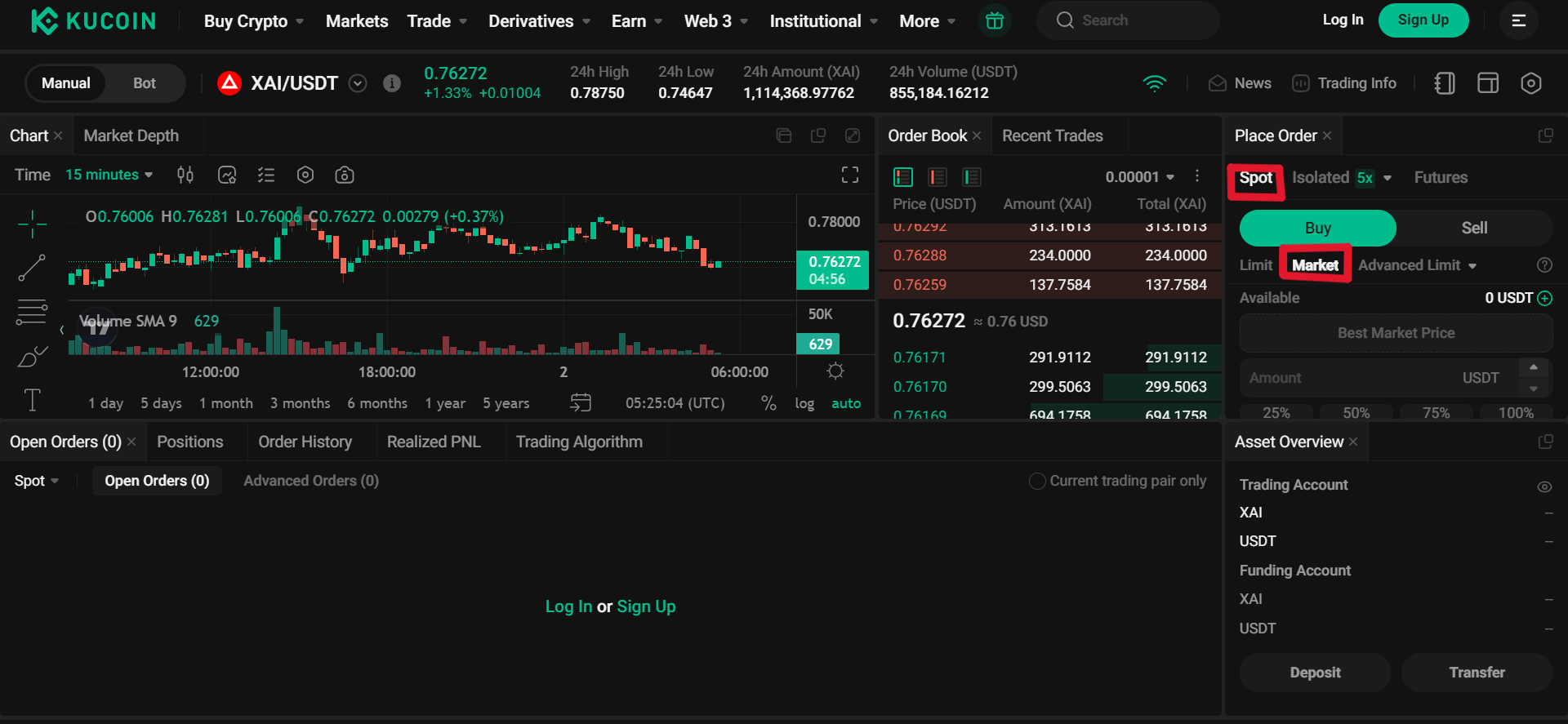Open the 0.00001 precision dropdown
The image size is (1568, 724).
click(1140, 177)
